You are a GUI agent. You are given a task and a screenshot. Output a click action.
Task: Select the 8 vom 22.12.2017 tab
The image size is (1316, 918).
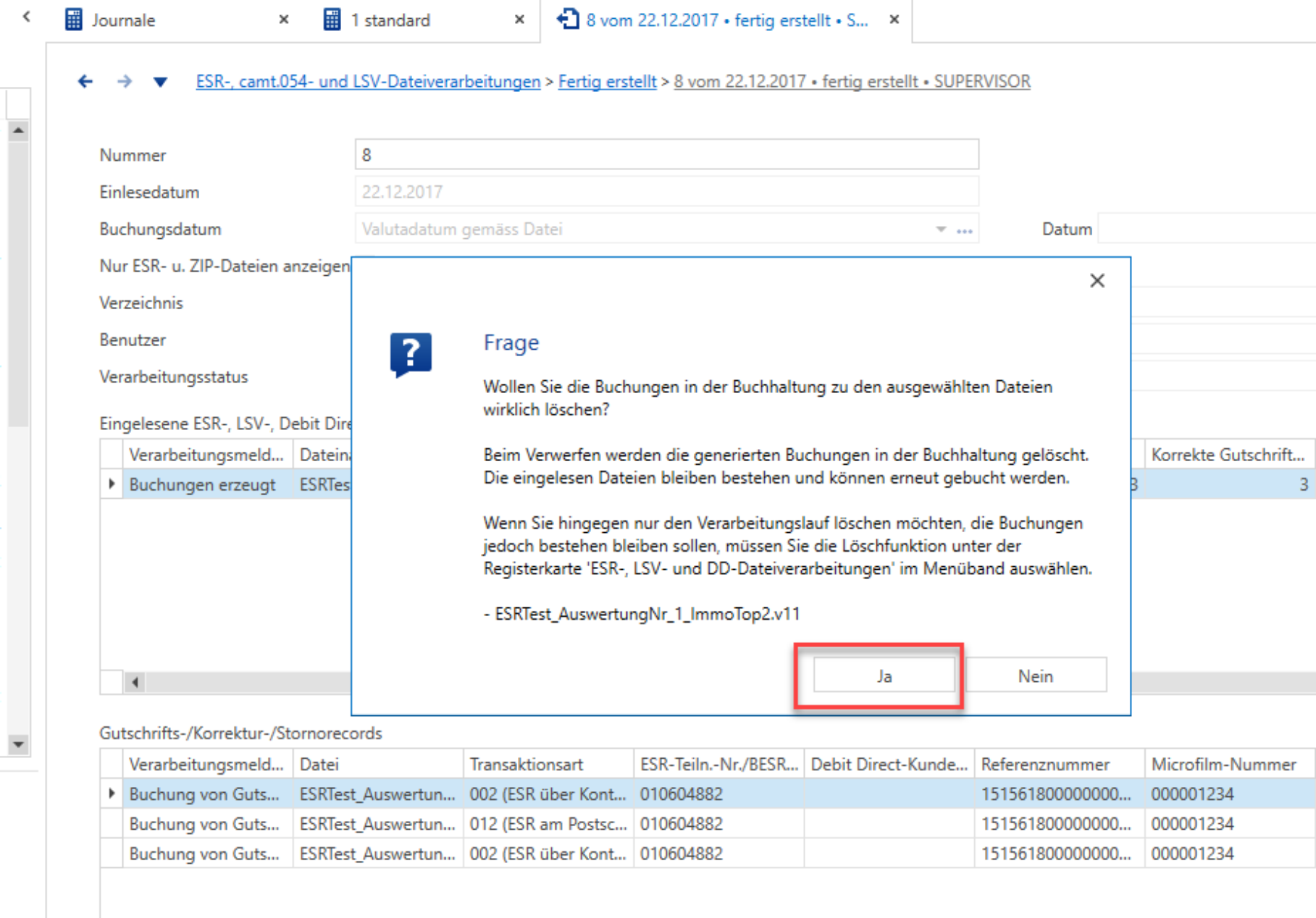[x=727, y=20]
